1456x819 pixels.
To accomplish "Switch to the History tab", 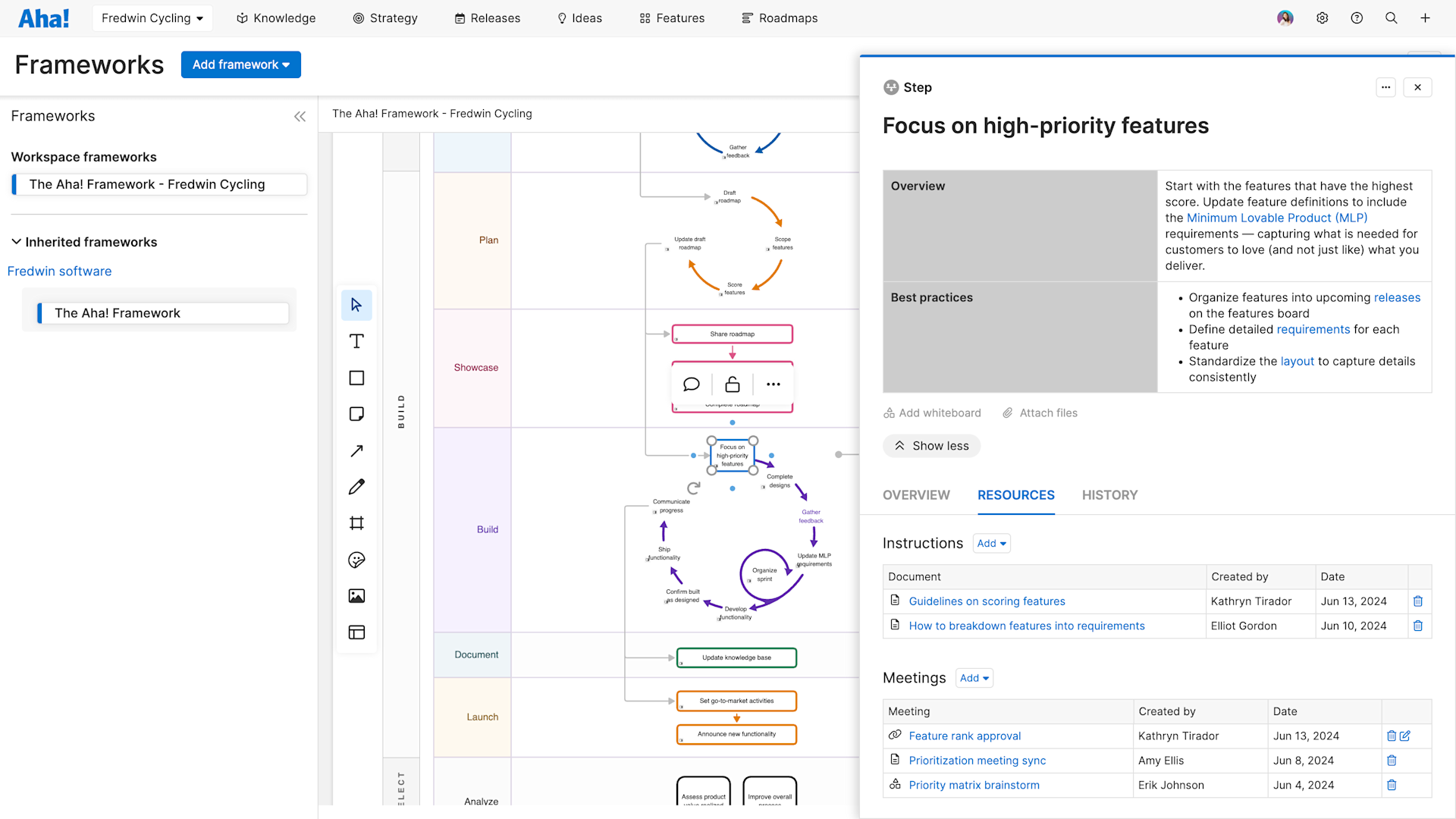I will 1109,494.
